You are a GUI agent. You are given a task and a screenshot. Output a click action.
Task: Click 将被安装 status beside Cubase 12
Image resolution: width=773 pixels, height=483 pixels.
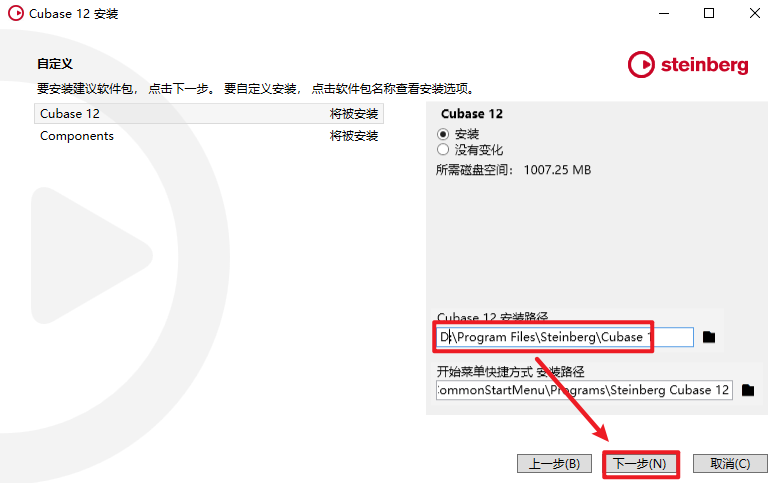click(354, 114)
